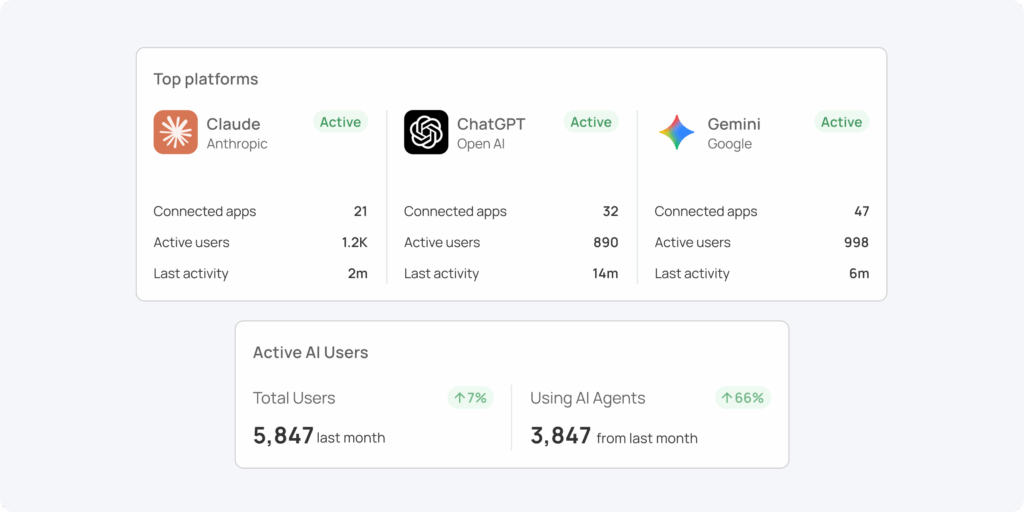Click Gemini's Active users value 998

856,243
